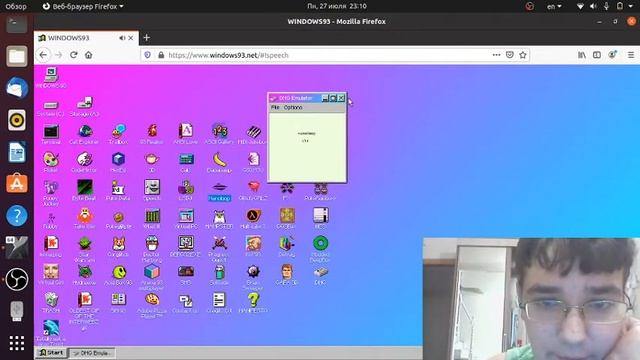Launch the Bananamp banana icon
This screenshot has width=640, height=360.
pyautogui.click(x=219, y=159)
